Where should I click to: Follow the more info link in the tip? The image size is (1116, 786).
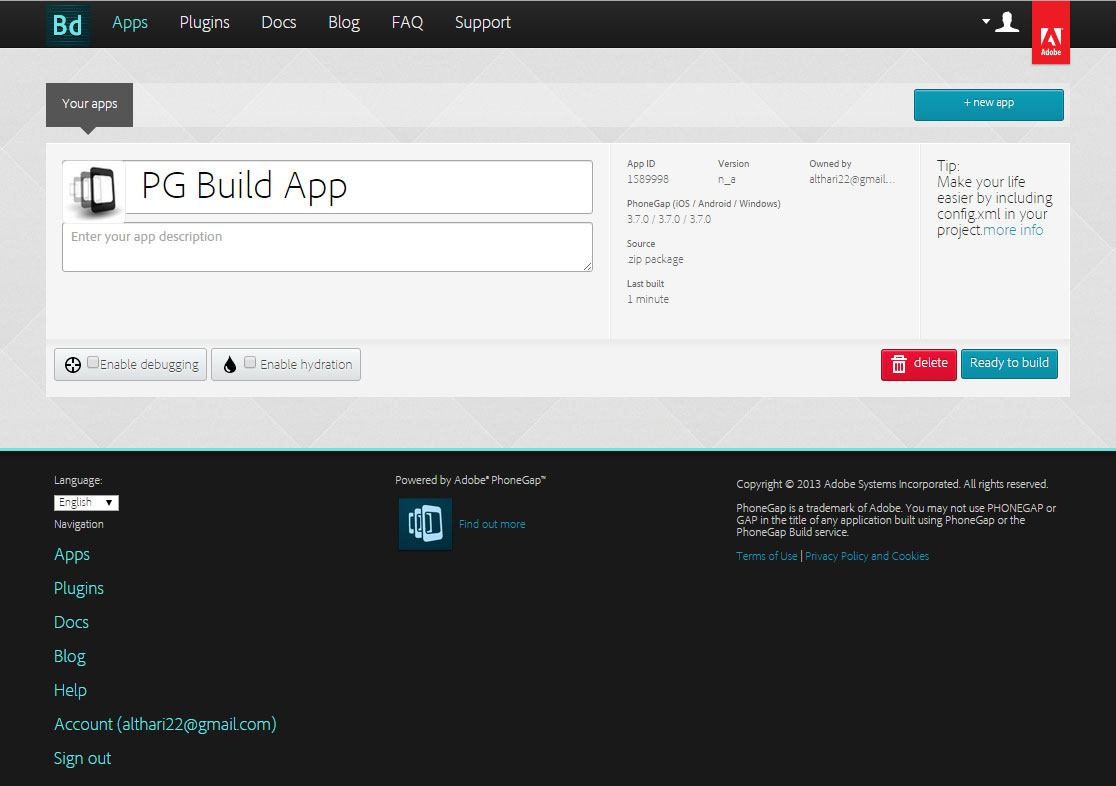1013,230
